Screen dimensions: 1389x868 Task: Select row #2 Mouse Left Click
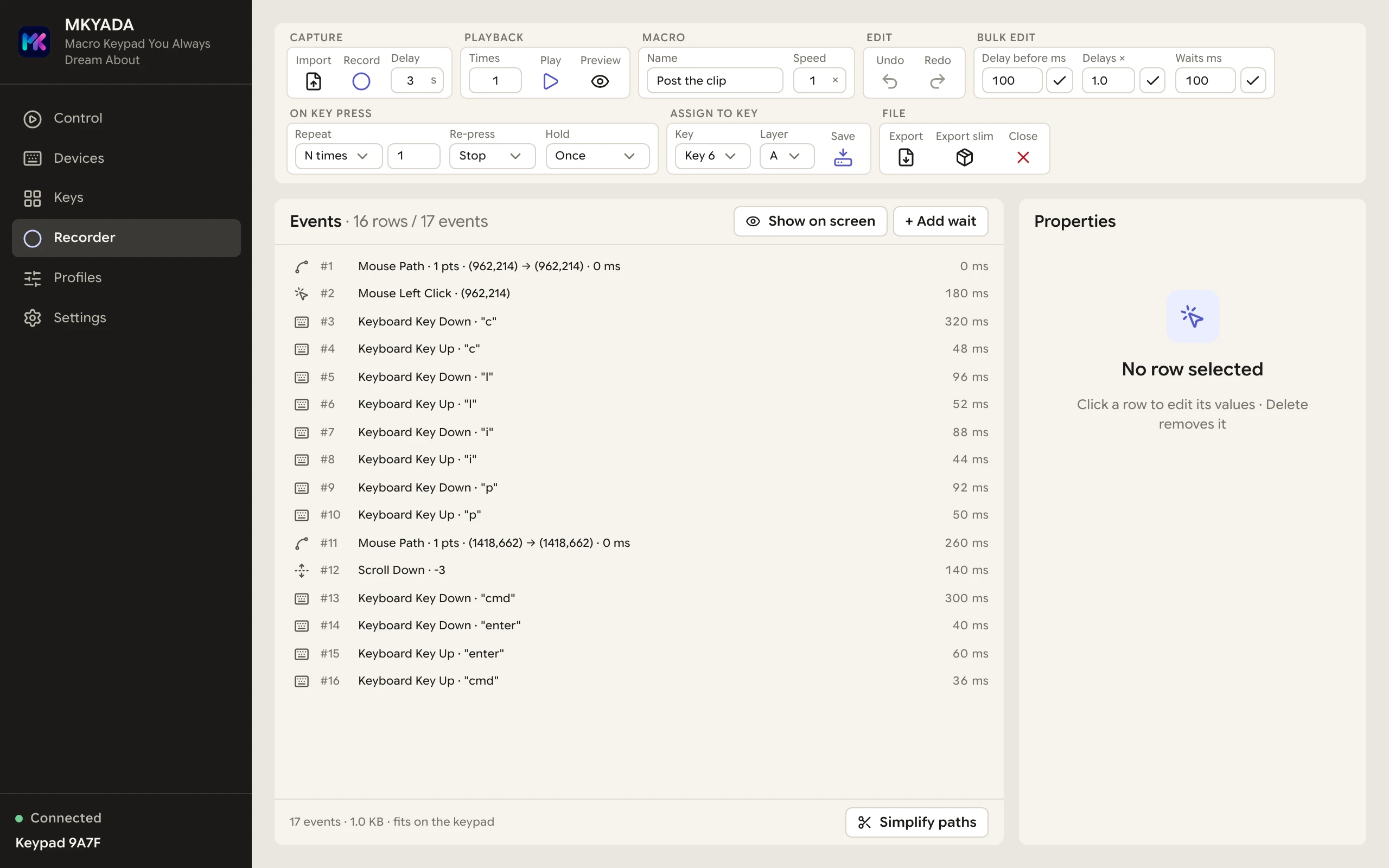click(x=639, y=293)
